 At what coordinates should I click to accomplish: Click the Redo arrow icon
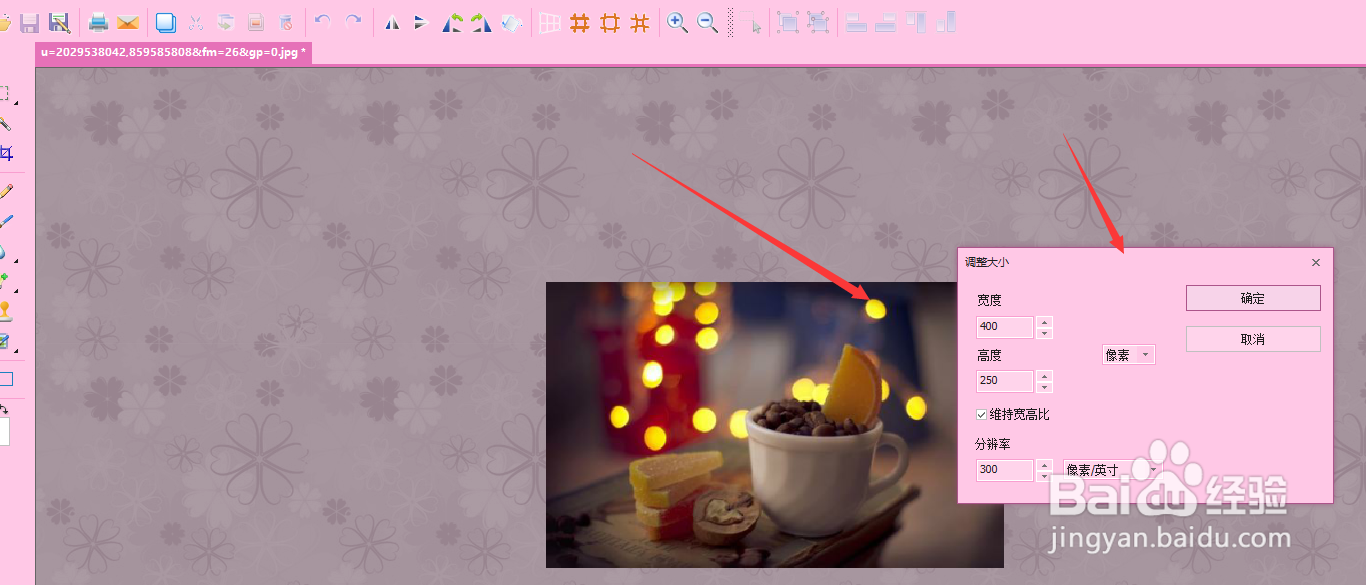tap(353, 21)
